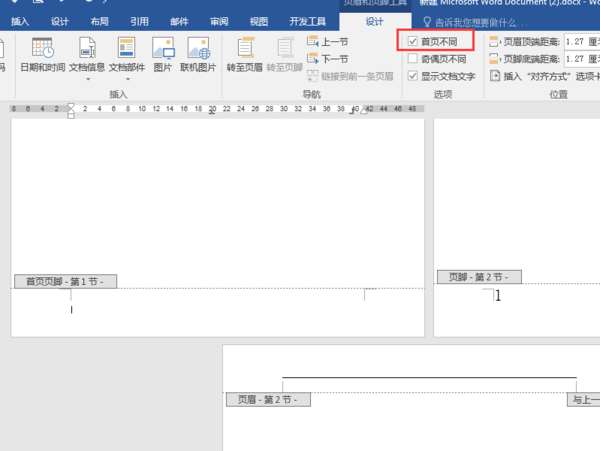Click the Footer Section 2 label
Viewport: 600px width, 451px height.
tap(479, 277)
